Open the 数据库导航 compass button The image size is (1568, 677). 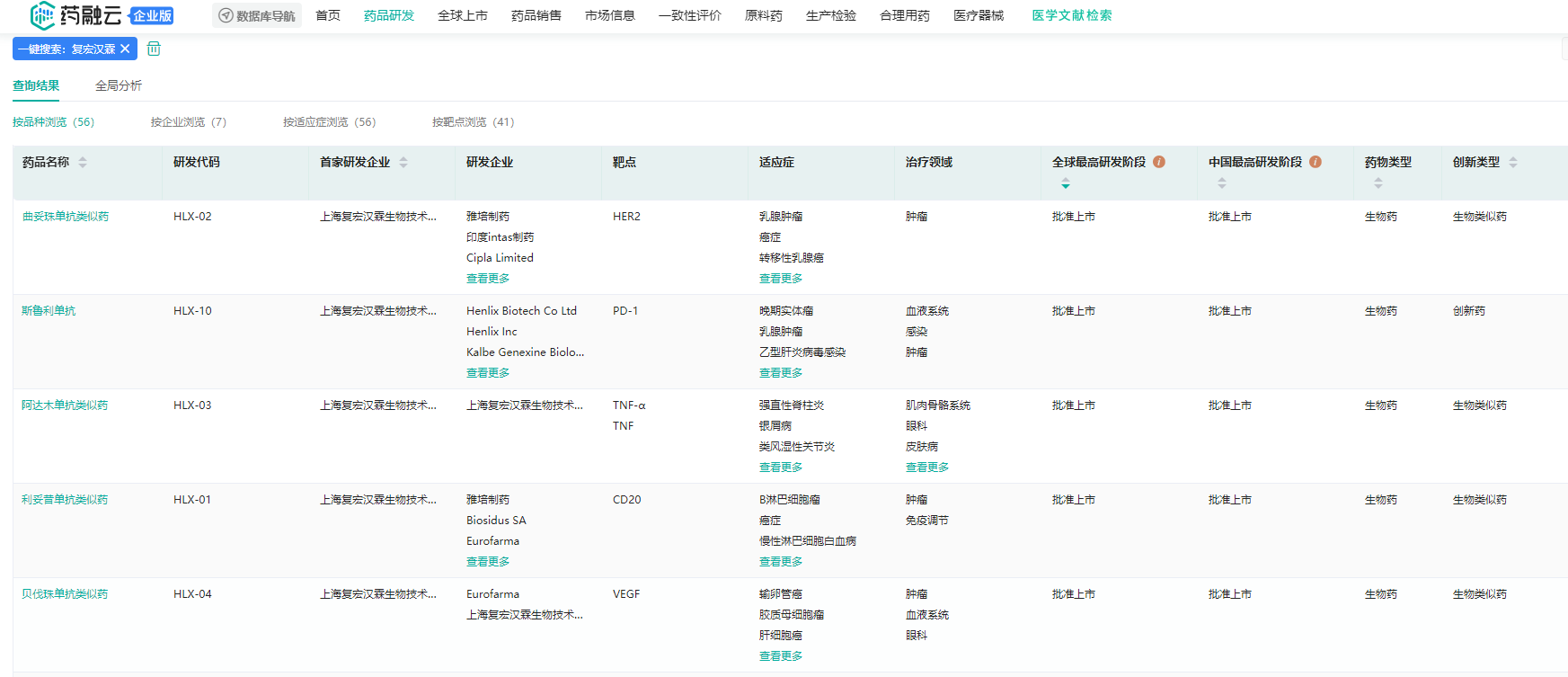[x=257, y=15]
